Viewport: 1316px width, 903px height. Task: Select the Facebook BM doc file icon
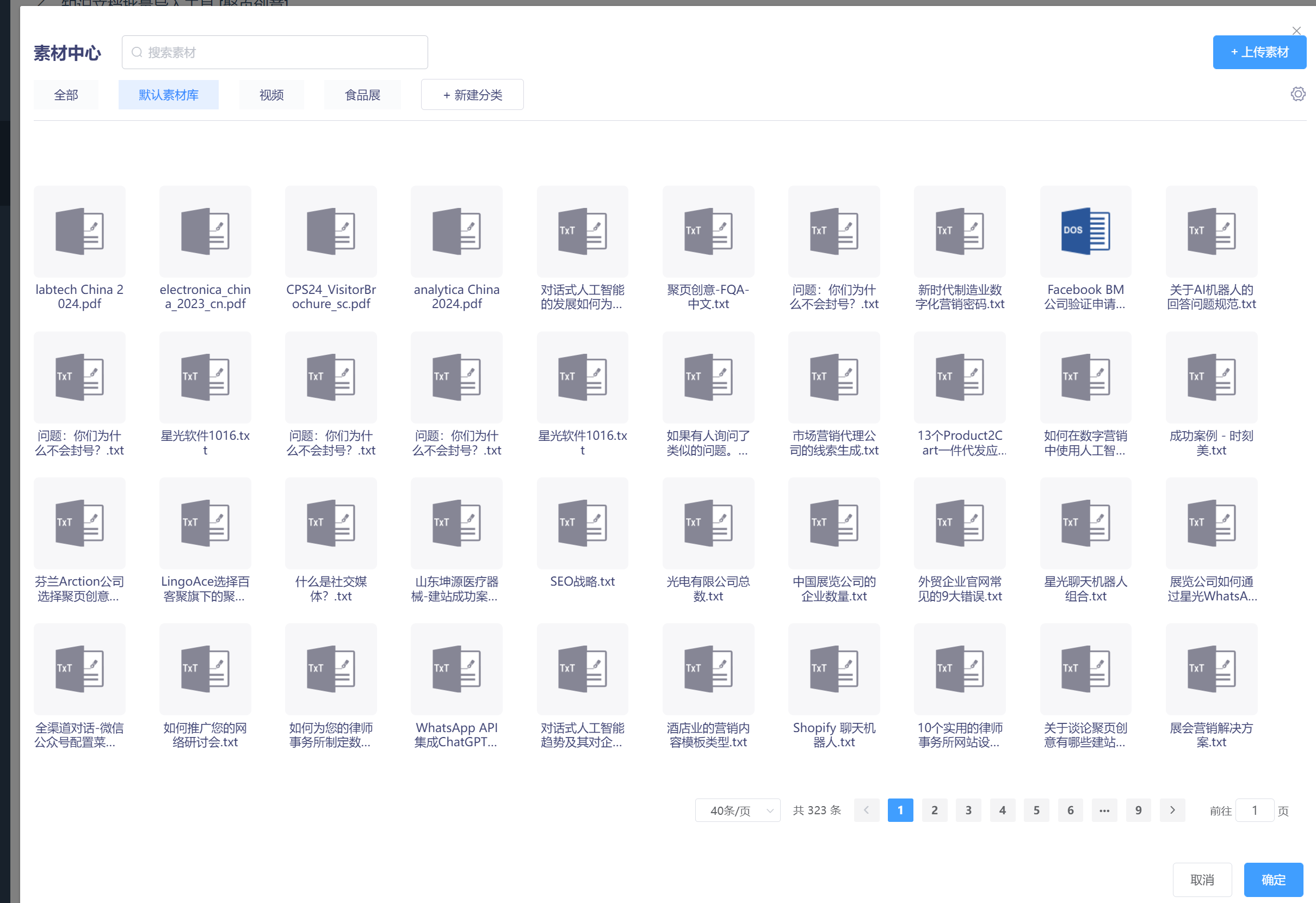(x=1085, y=231)
